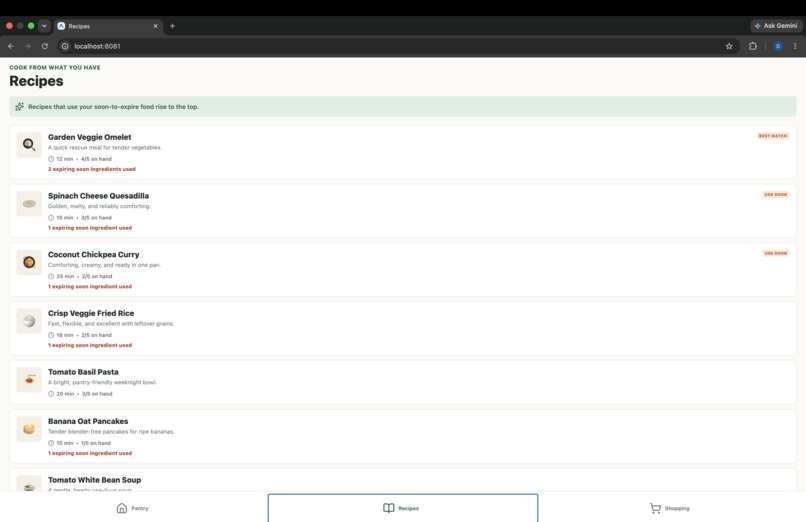Click 'A quick rescue meal for tender vegetables' text

(105, 147)
